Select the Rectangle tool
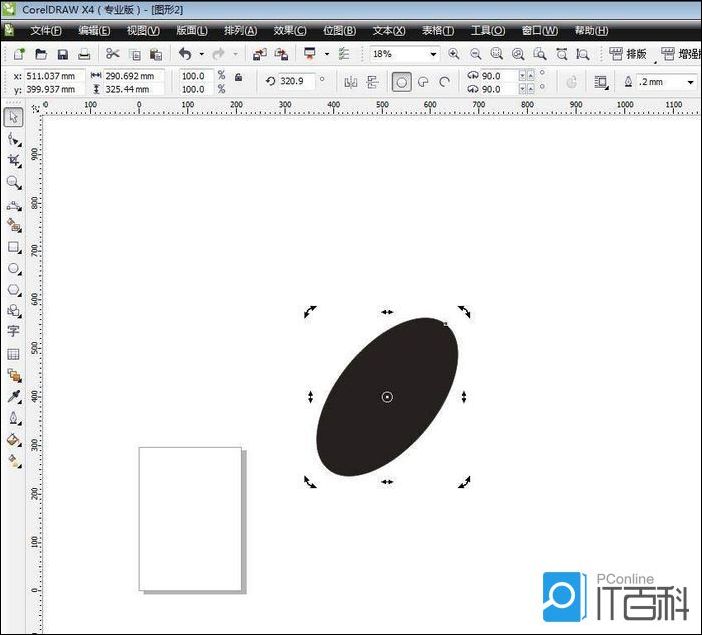The image size is (702, 635). 14,247
